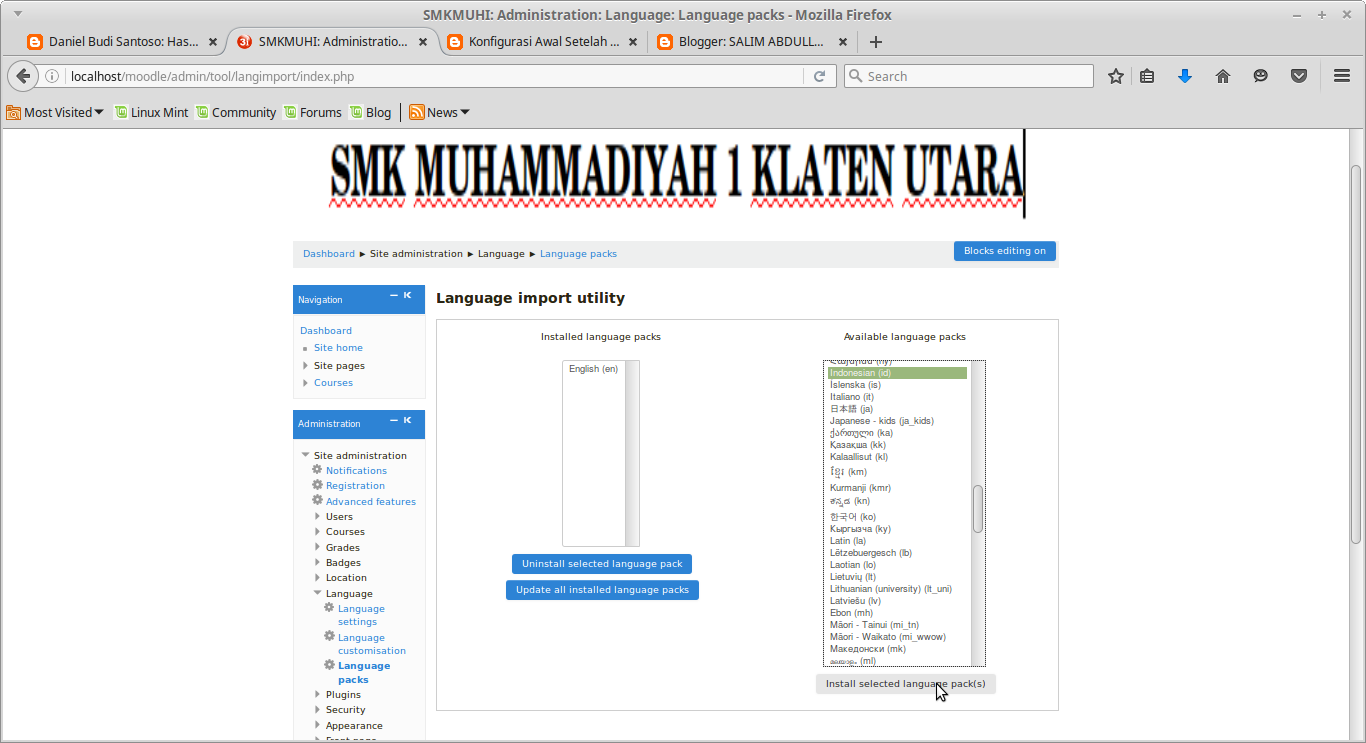The width and height of the screenshot is (1366, 743).
Task: Bookmark this page via the star icon
Action: point(1115,75)
